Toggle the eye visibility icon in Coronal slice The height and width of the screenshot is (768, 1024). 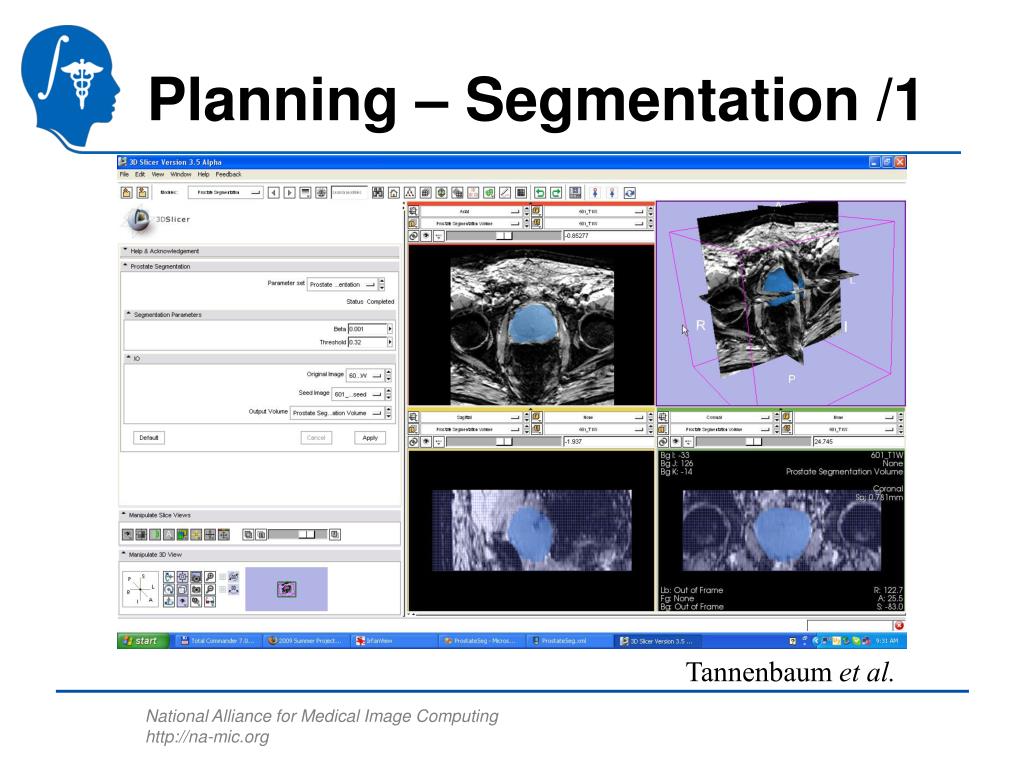[676, 442]
